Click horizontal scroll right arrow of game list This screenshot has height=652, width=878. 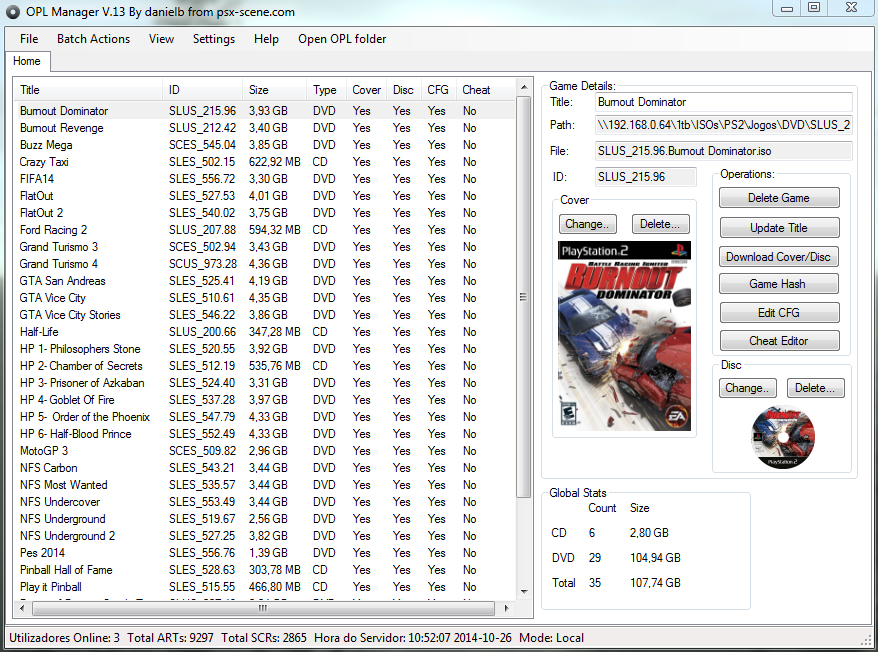[506, 608]
